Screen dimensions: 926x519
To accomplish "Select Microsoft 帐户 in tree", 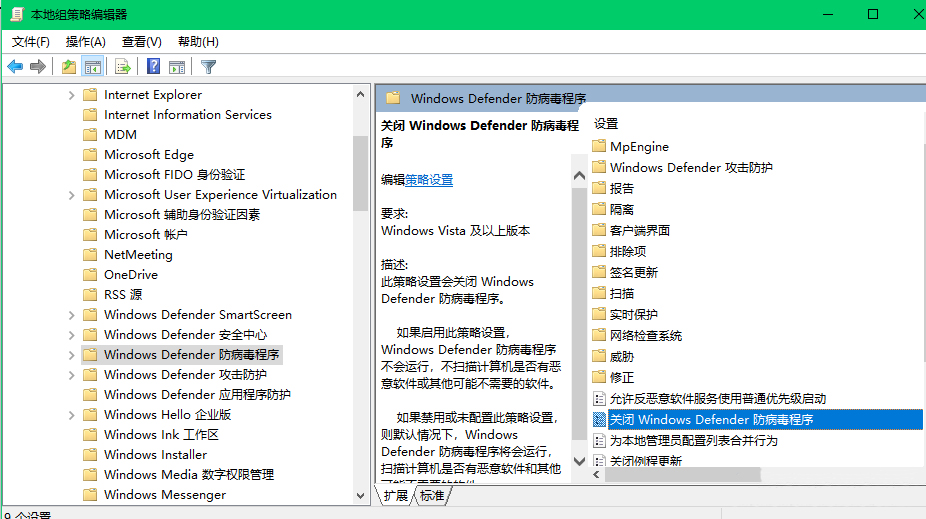I will pyautogui.click(x=145, y=234).
